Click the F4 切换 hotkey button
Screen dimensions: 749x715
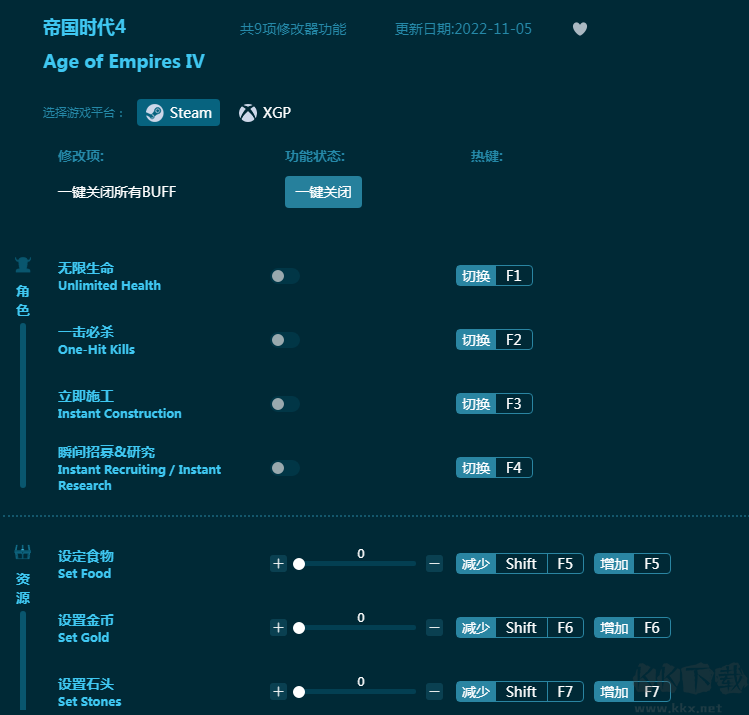click(x=494, y=468)
